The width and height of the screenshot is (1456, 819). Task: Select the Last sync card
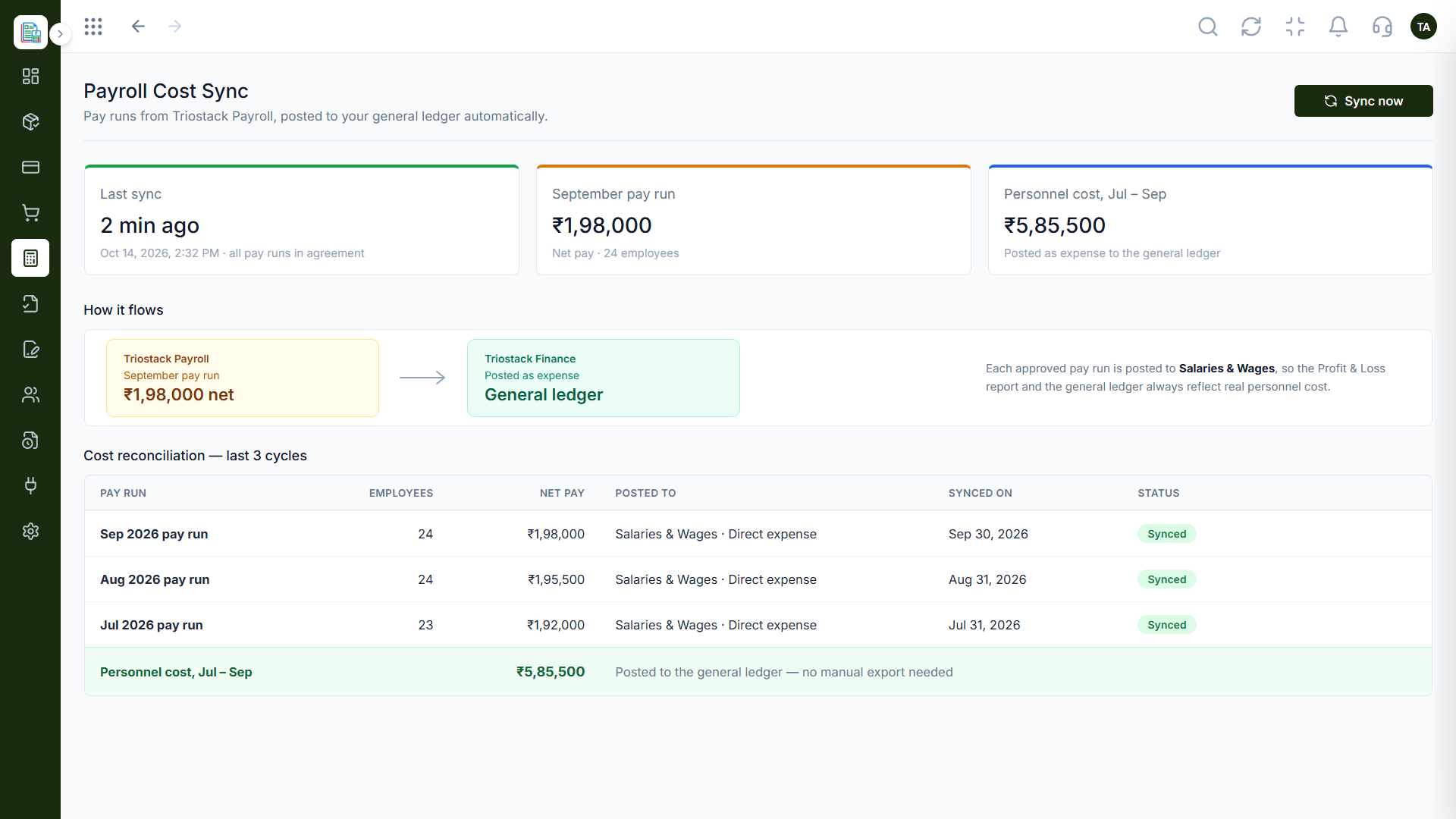(302, 220)
